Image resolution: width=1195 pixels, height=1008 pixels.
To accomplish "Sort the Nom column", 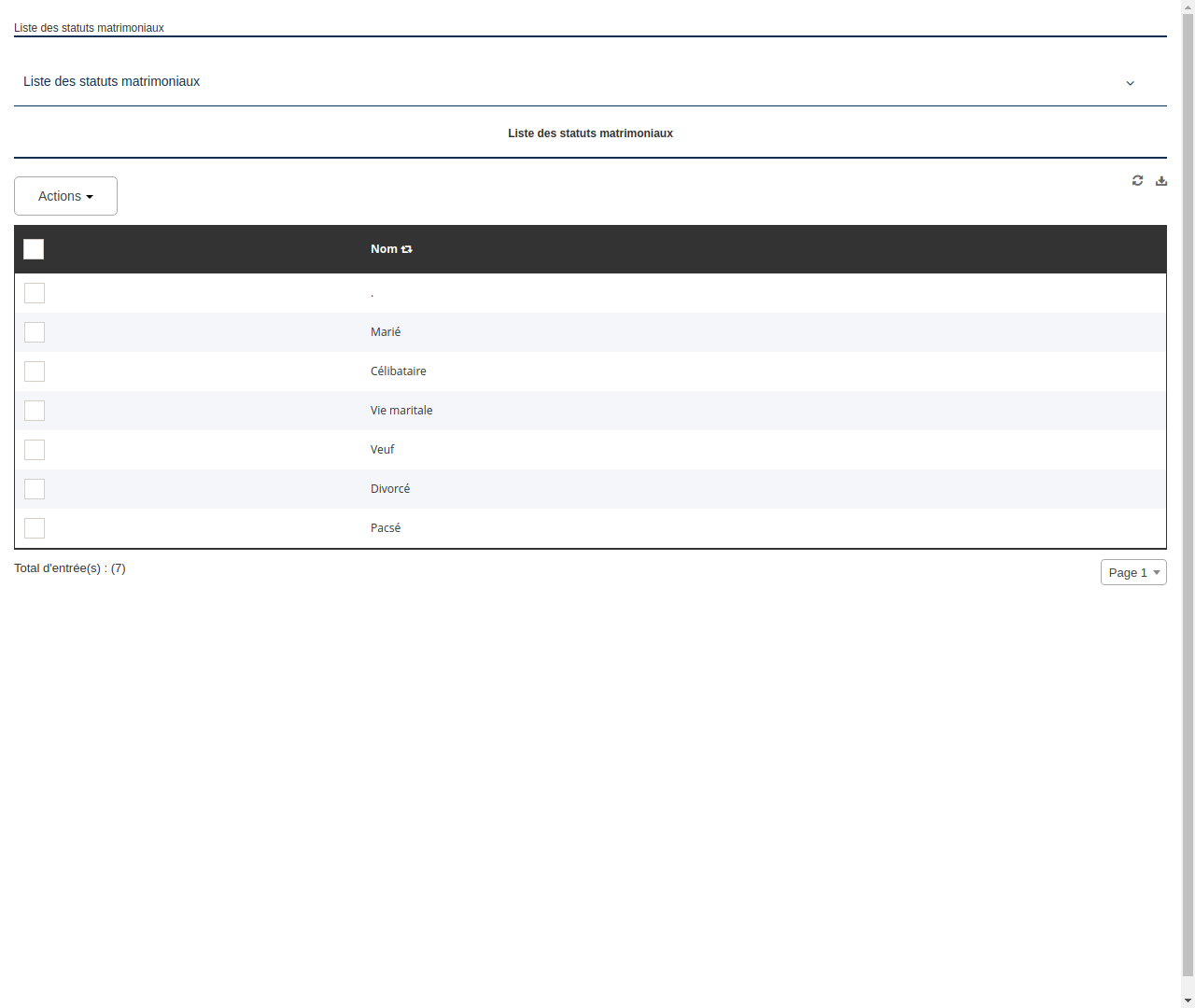I will click(x=406, y=248).
